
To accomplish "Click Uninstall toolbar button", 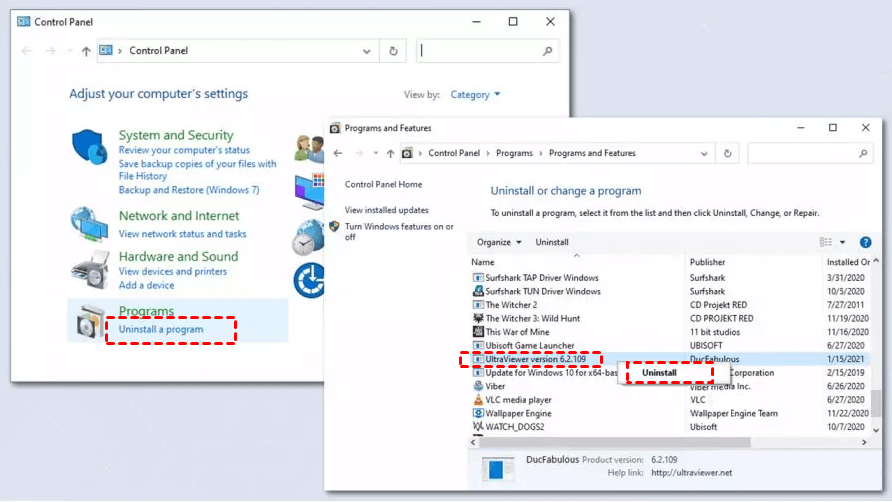I will tap(552, 242).
